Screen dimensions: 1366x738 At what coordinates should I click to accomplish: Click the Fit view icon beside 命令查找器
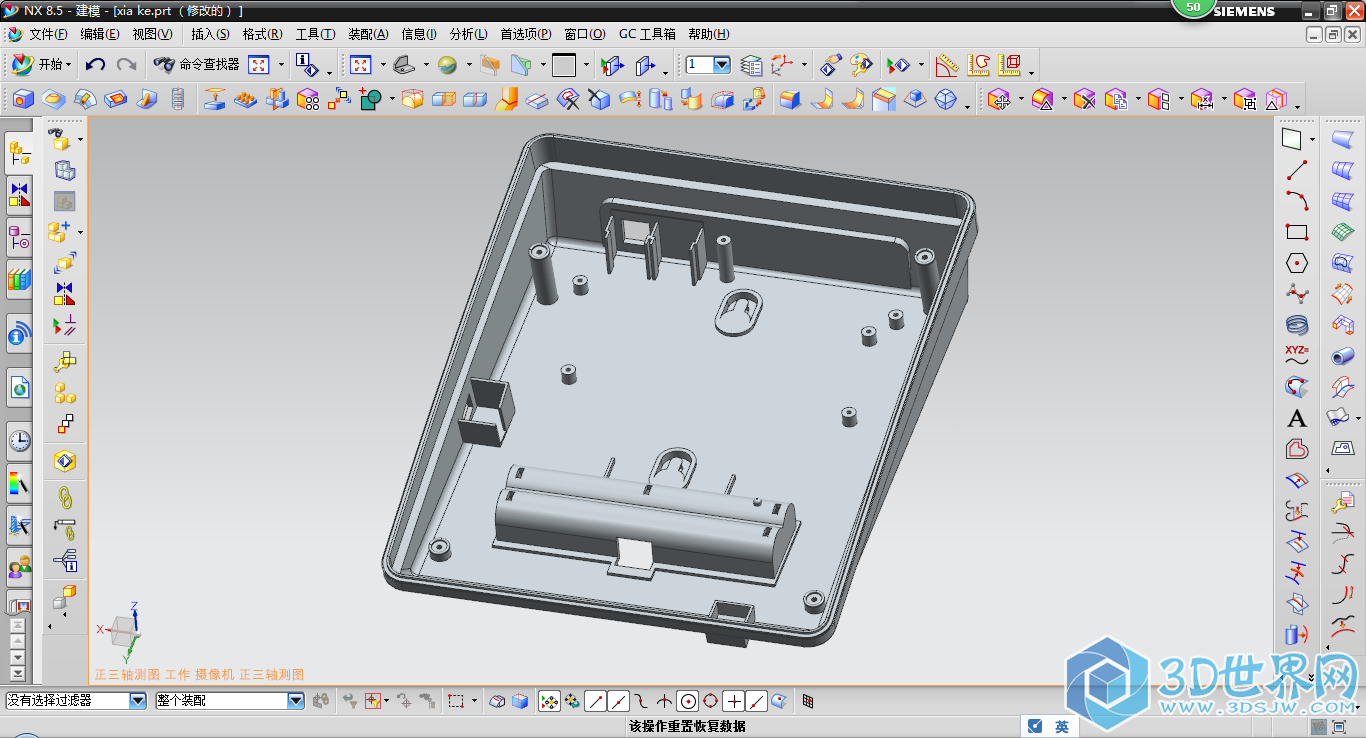pyautogui.click(x=259, y=65)
